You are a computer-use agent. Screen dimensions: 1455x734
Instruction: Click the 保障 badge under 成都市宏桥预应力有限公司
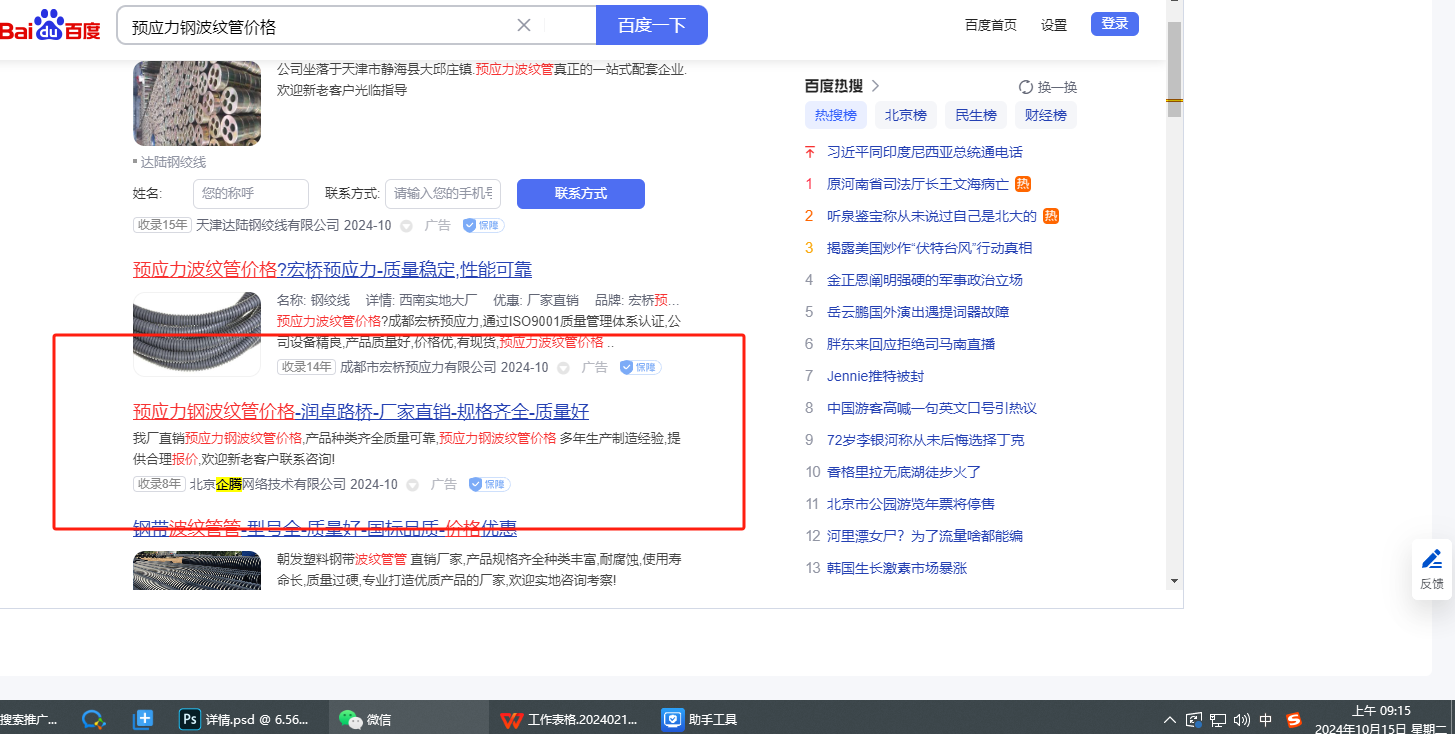(640, 367)
